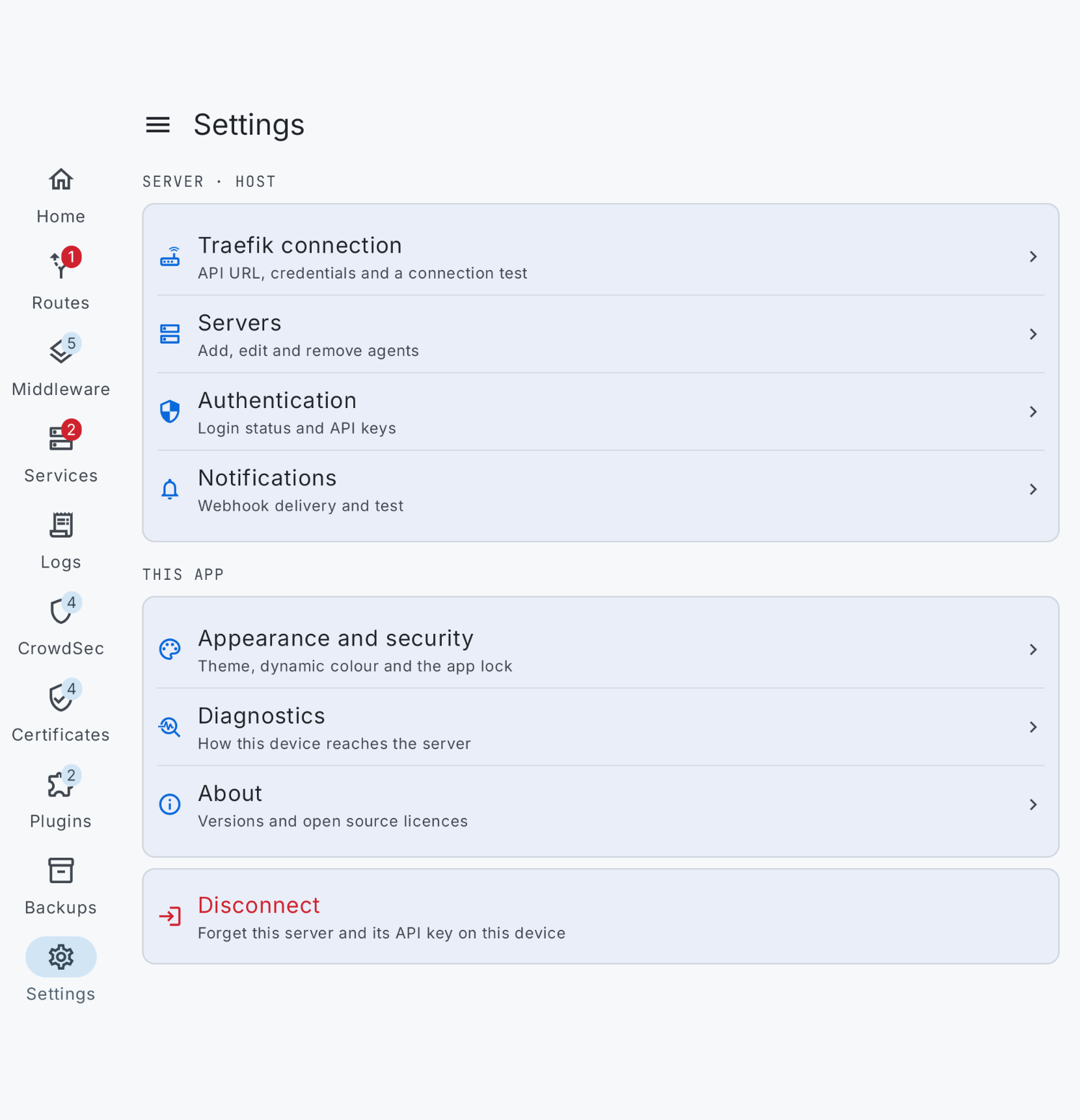Select the Settings tab in the sidebar
Viewport: 1080px width, 1120px height.
(61, 970)
